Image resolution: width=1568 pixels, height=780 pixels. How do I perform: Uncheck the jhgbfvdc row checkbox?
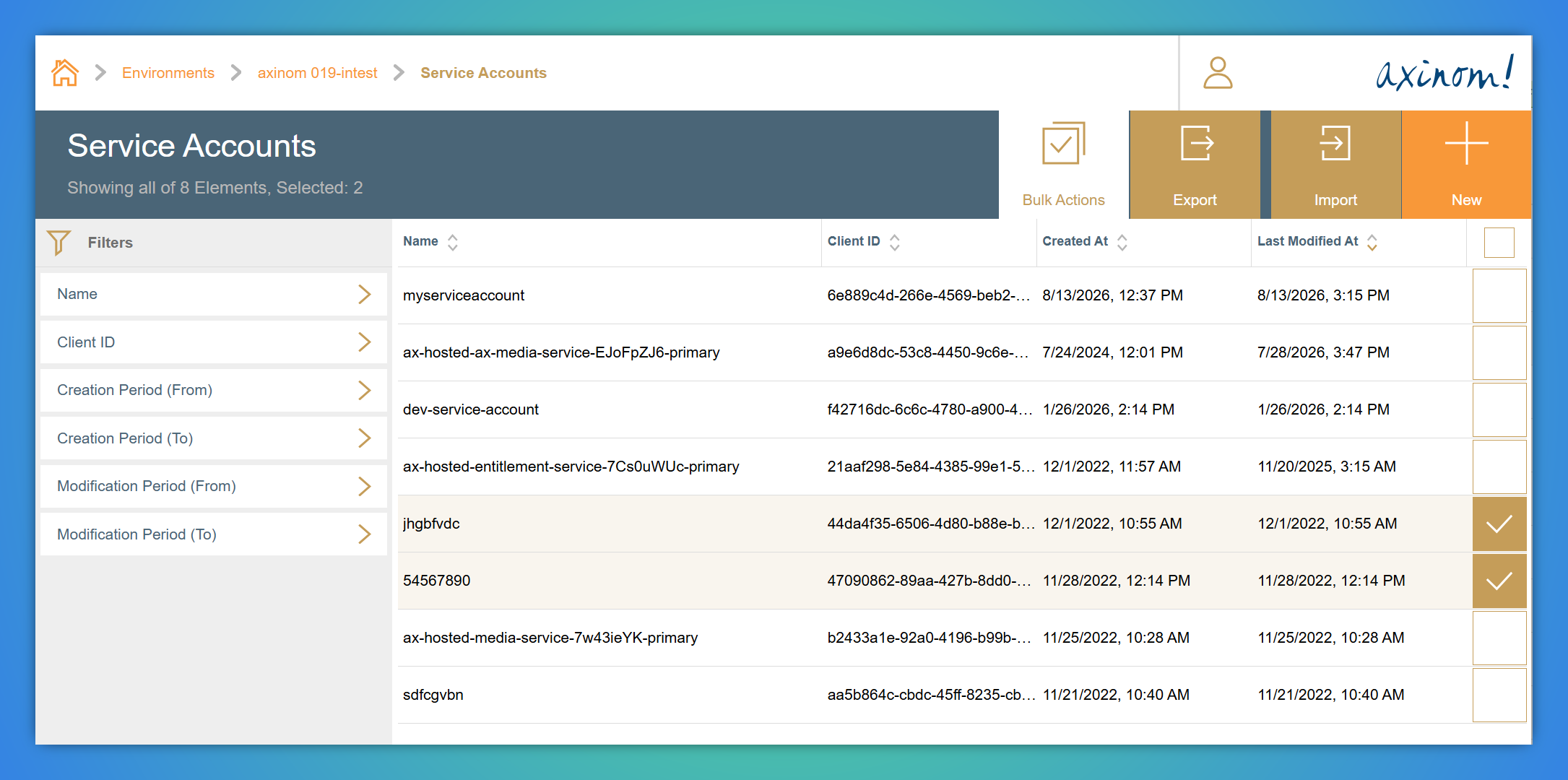[1499, 524]
